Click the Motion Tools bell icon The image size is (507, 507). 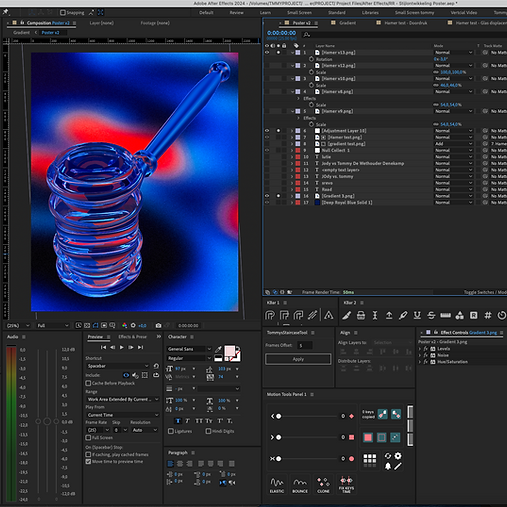coord(388,466)
